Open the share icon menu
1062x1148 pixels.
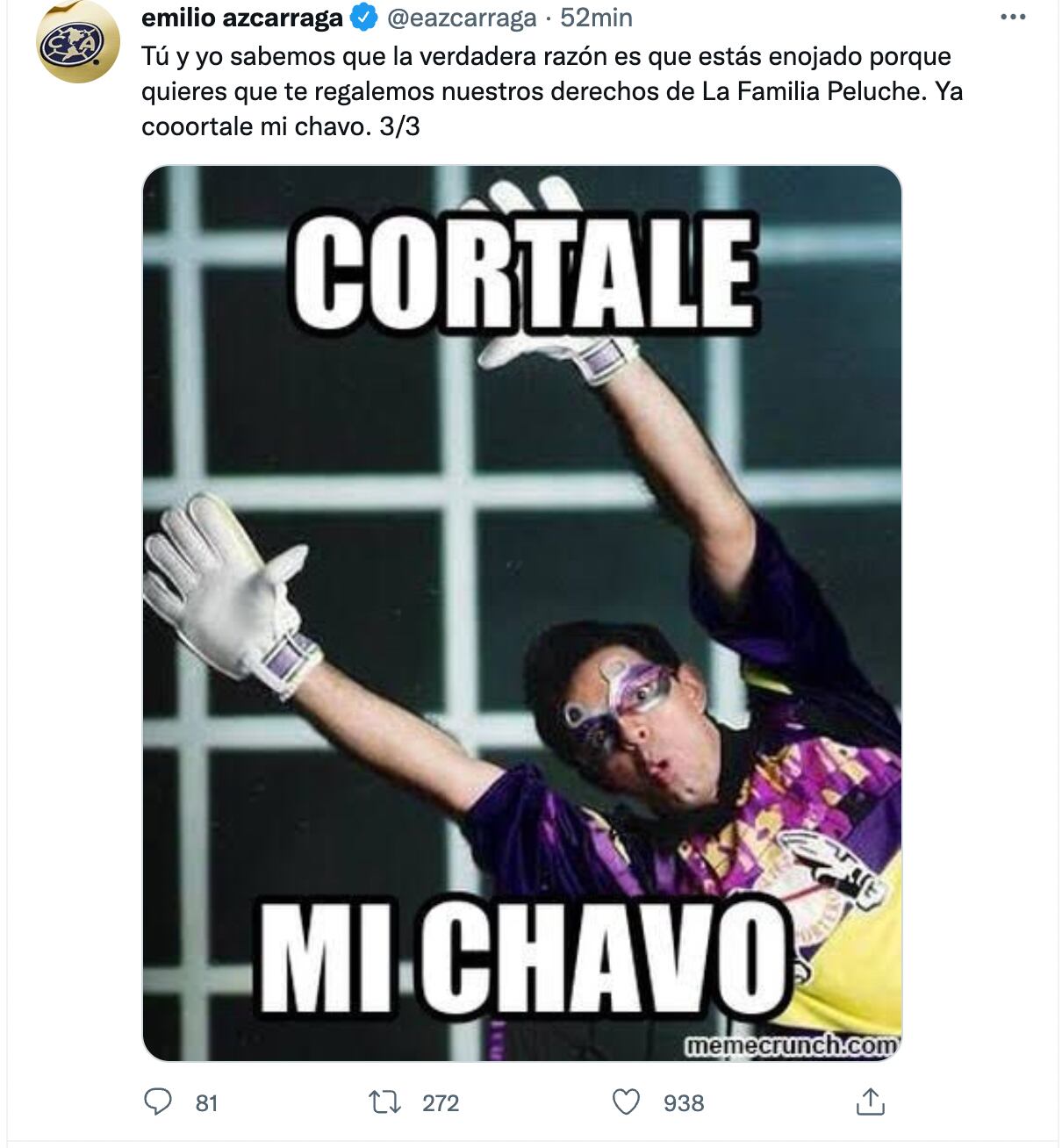869,1101
